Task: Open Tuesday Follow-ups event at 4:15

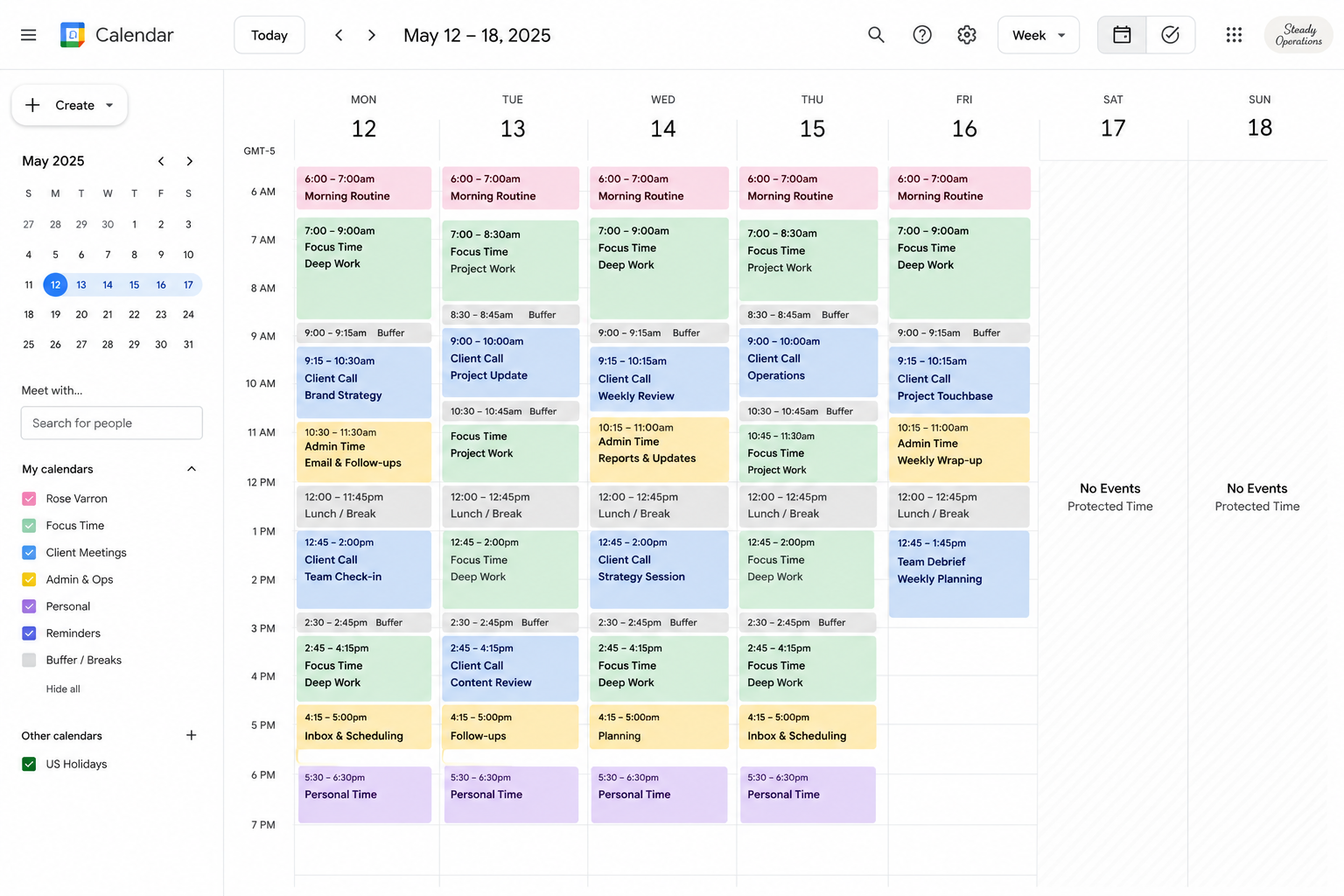Action: point(511,726)
